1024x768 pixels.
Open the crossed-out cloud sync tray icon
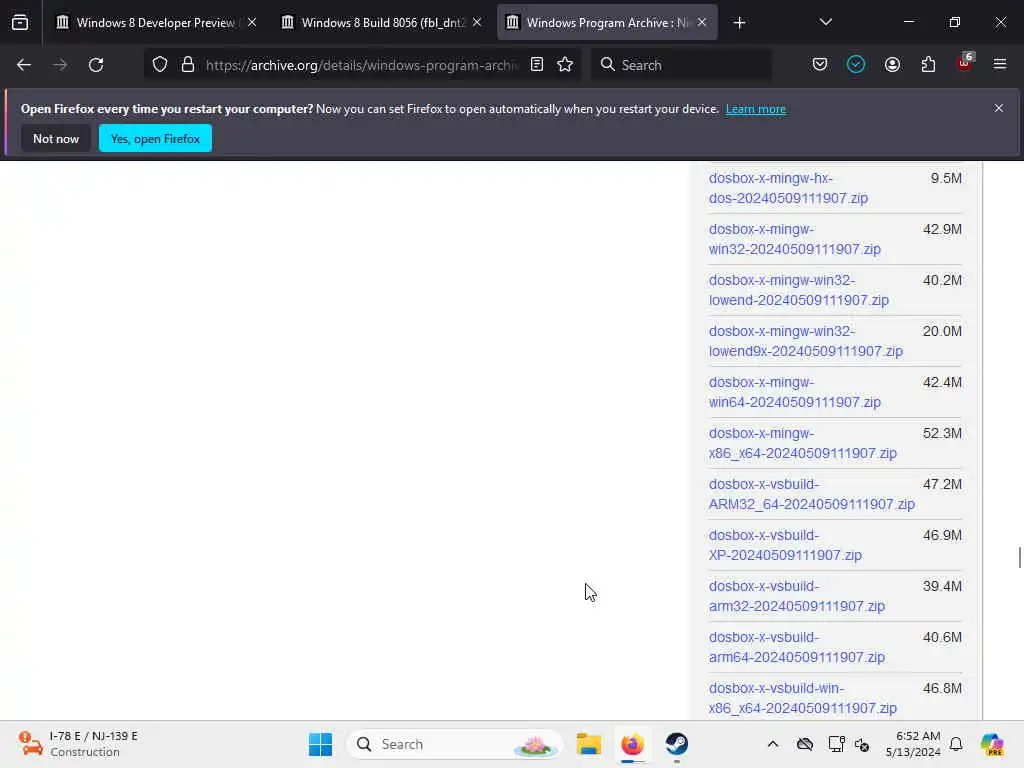[805, 744]
